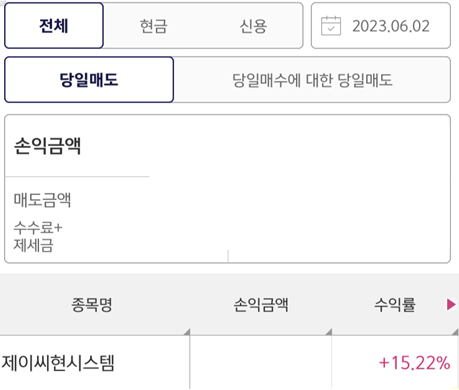The height and width of the screenshot is (390, 459).
Task: Select the 신용 segment option
Action: [253, 26]
